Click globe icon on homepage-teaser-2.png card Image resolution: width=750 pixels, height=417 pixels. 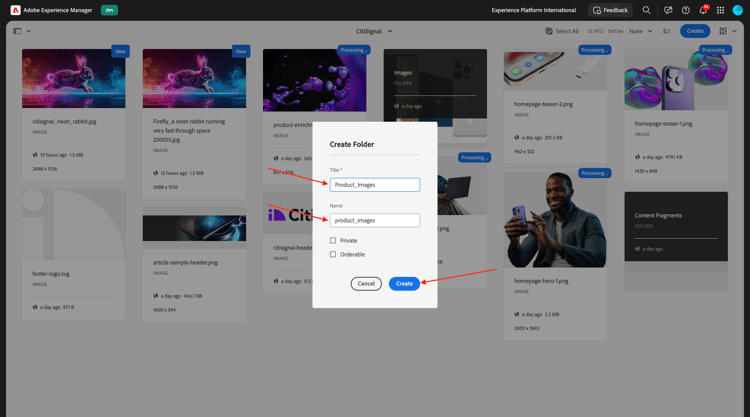click(x=517, y=137)
